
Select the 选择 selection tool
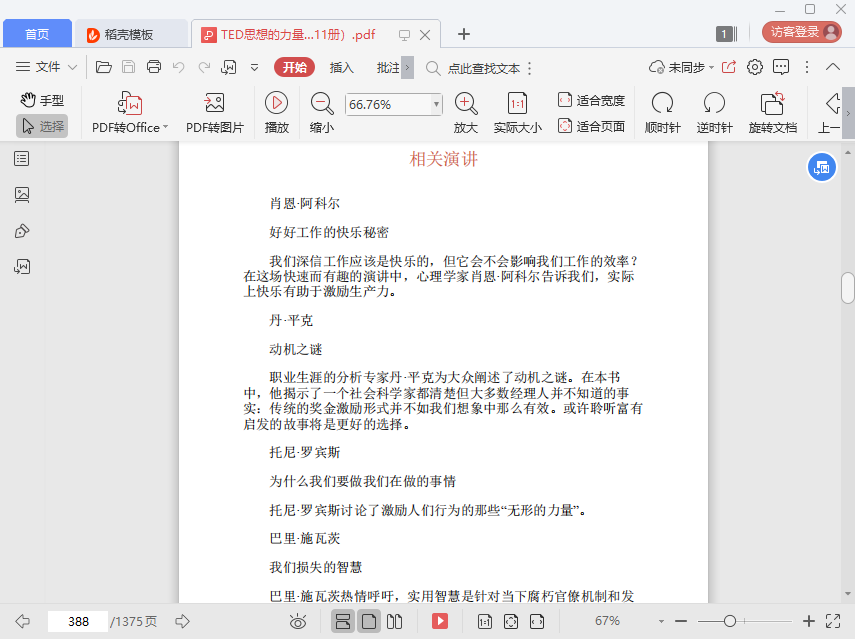42,126
